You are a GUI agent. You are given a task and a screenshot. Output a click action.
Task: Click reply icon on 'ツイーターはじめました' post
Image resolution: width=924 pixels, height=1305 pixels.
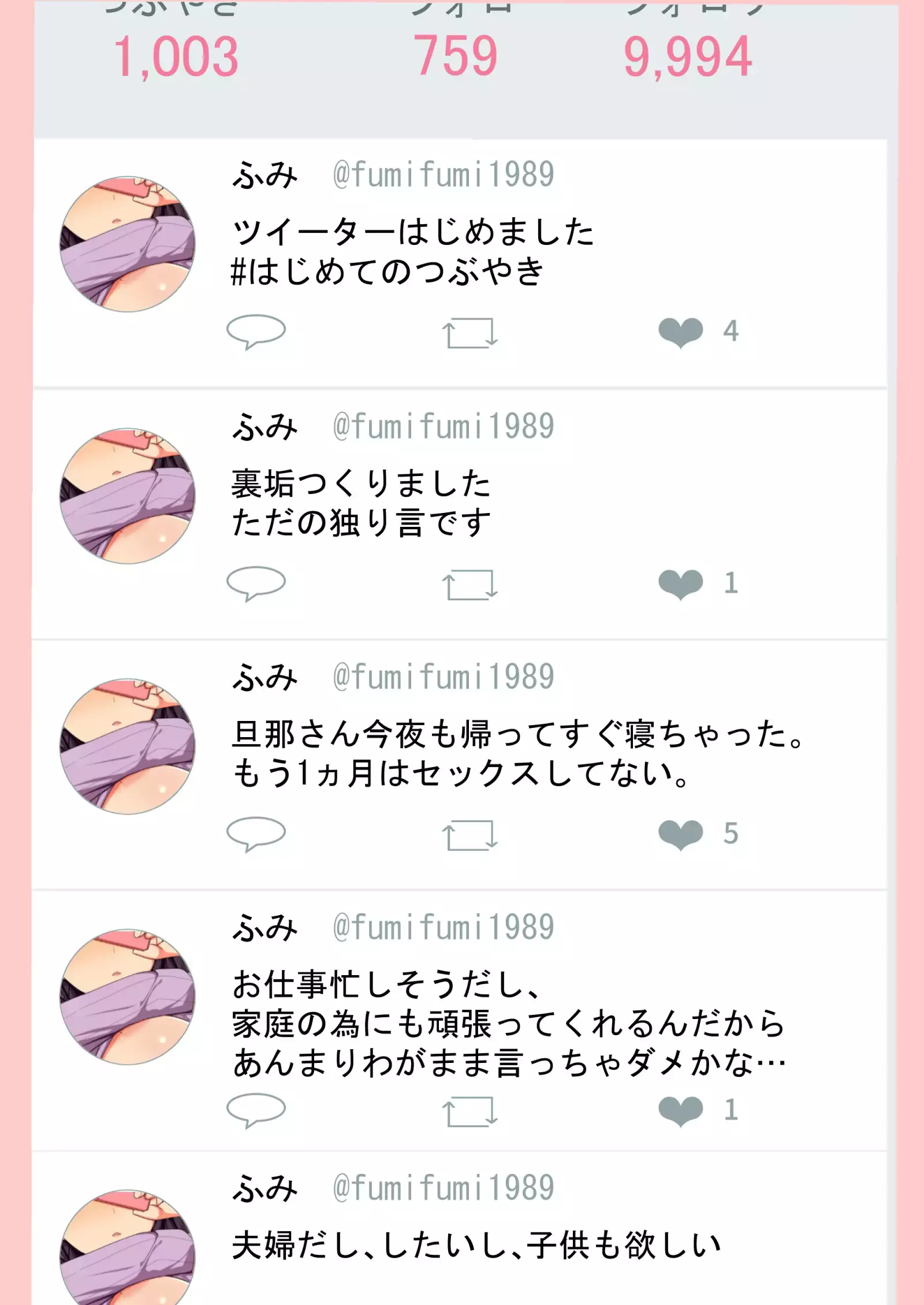[256, 331]
